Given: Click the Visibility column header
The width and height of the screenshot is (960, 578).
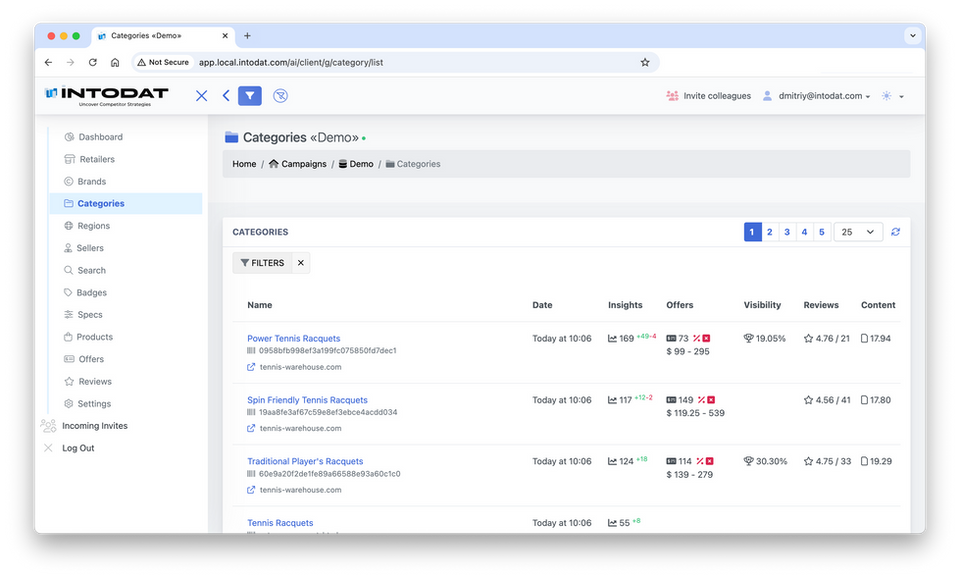Looking at the screenshot, I should click(762, 305).
